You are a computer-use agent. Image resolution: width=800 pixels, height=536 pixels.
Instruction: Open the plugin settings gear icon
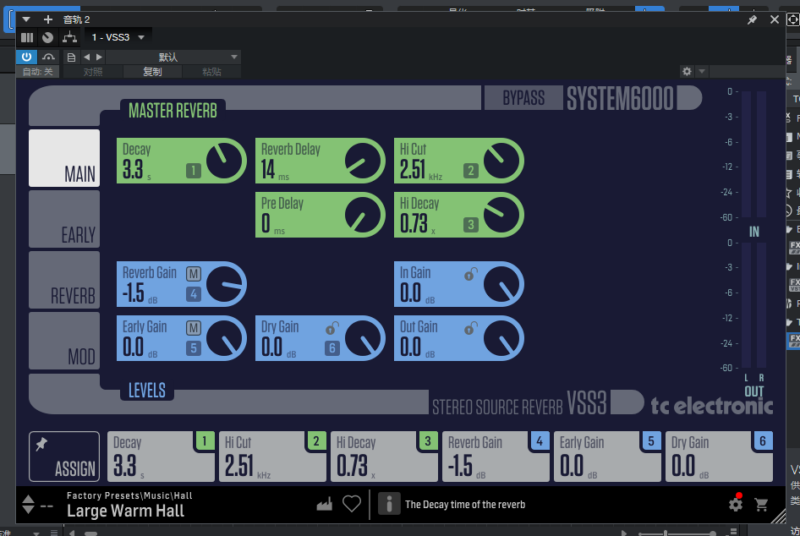pos(736,505)
